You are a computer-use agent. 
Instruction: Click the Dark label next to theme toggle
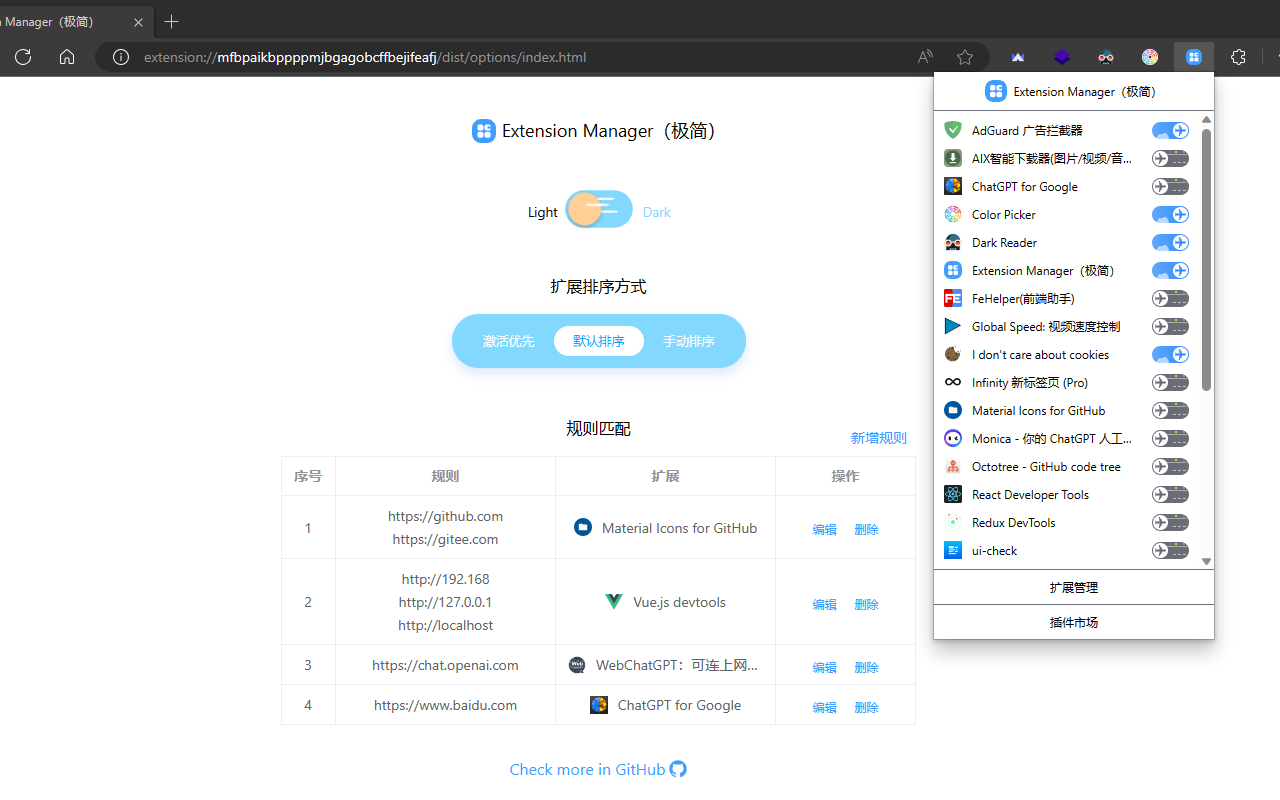click(657, 212)
